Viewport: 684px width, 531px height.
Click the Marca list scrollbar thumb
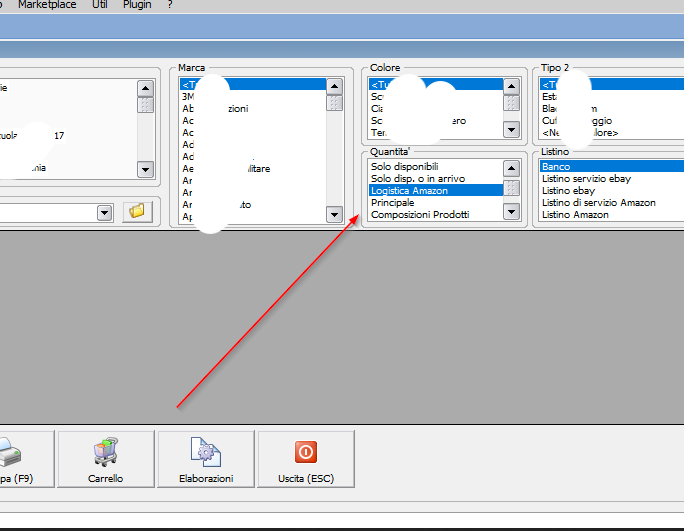[335, 103]
